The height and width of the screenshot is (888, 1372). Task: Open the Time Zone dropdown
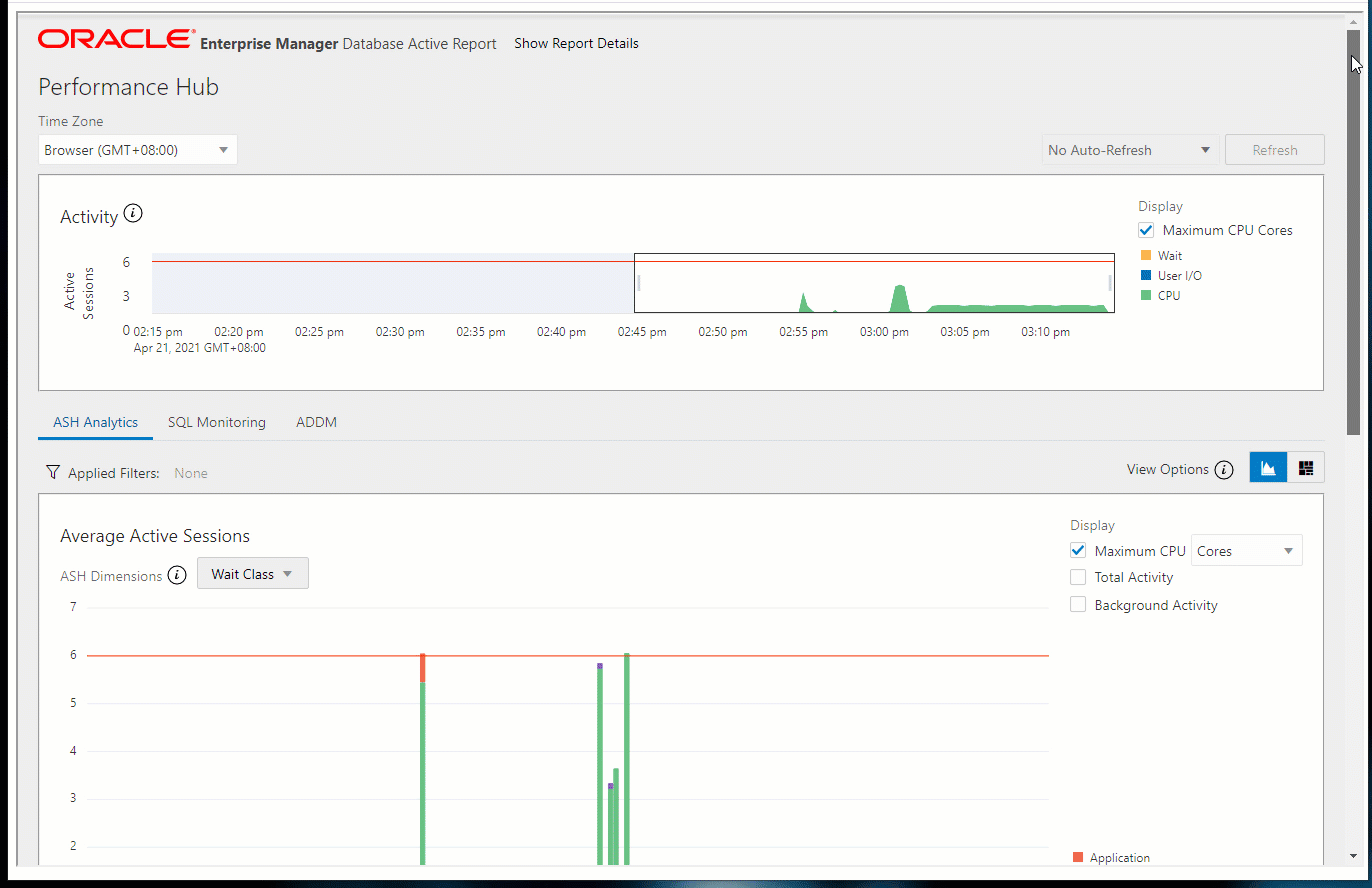[138, 150]
